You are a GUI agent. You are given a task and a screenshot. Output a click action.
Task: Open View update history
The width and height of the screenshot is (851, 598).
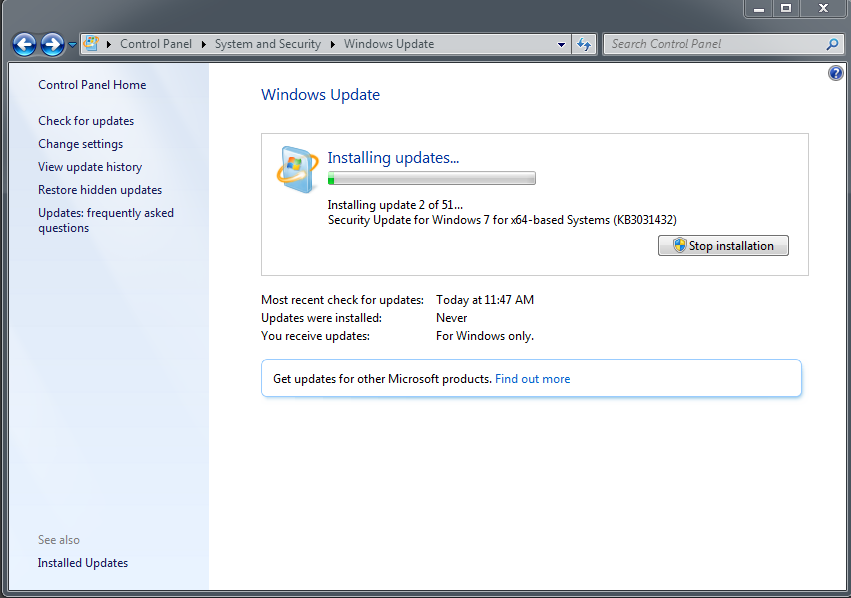click(90, 167)
